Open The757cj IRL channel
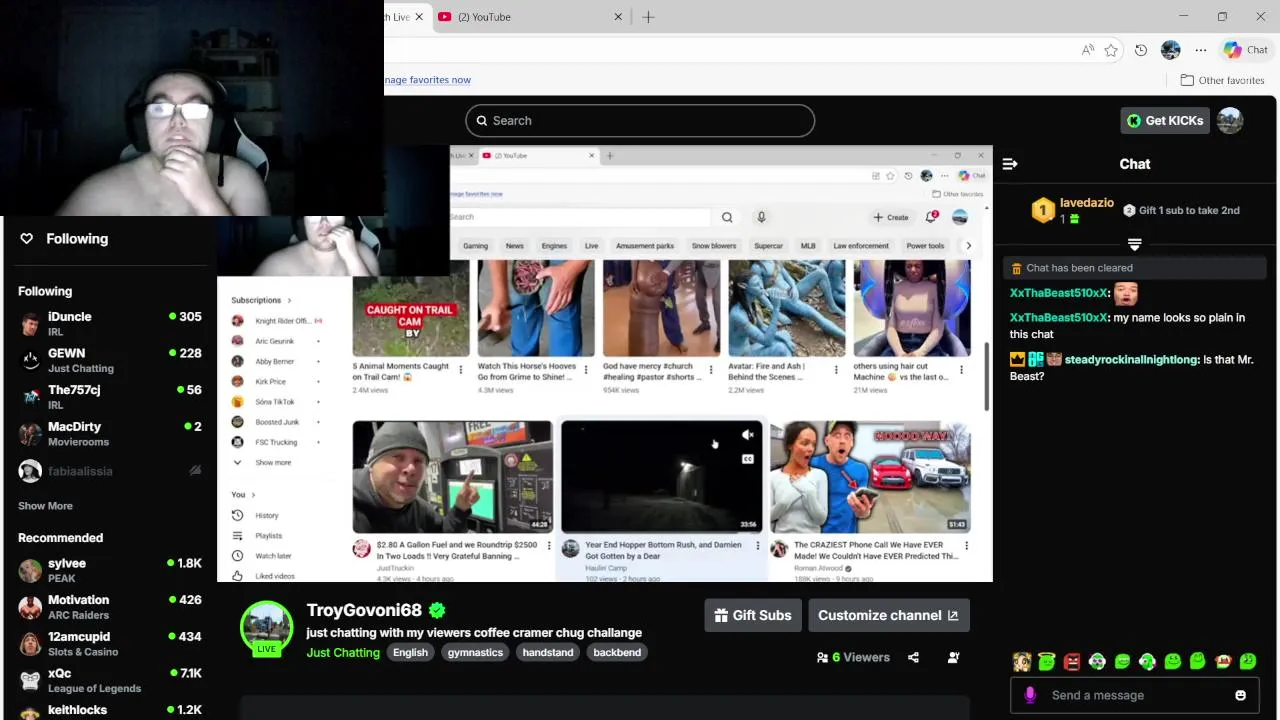1280x720 pixels. point(110,397)
